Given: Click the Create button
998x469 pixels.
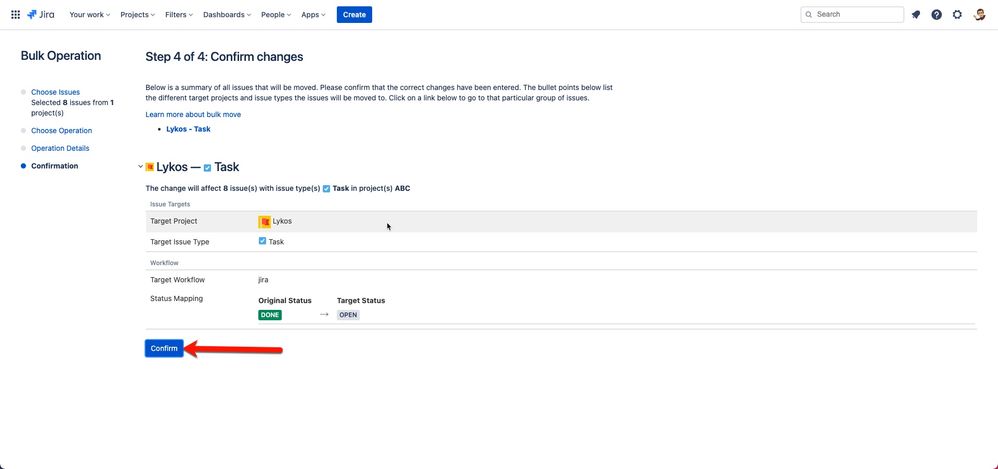Looking at the screenshot, I should [x=355, y=15].
